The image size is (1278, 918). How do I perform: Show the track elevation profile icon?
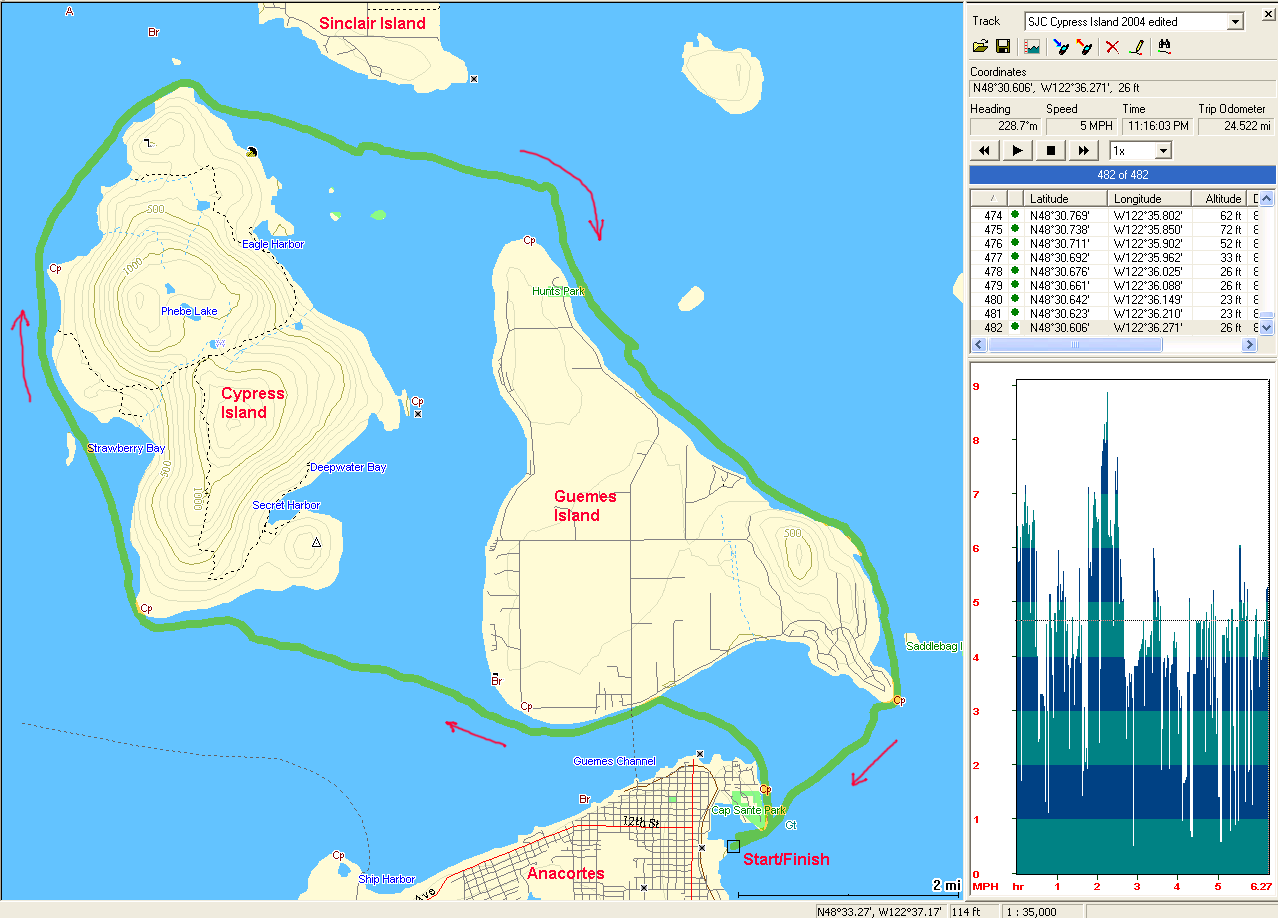[x=1032, y=47]
